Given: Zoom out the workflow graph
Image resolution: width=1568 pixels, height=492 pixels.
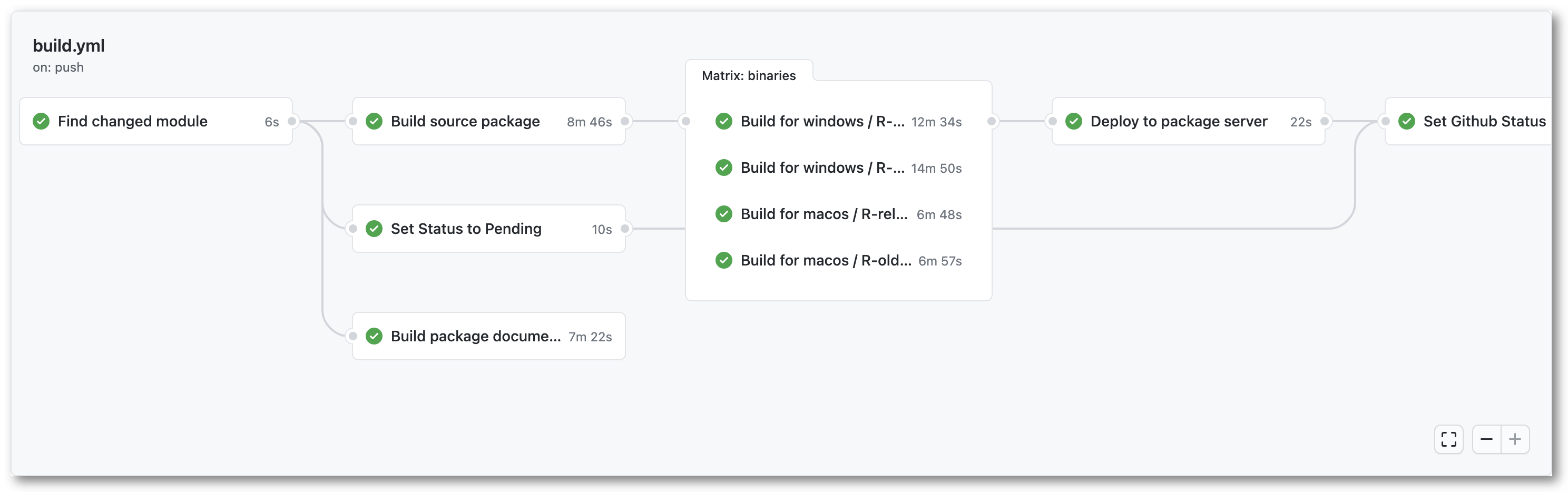Looking at the screenshot, I should (1486, 439).
